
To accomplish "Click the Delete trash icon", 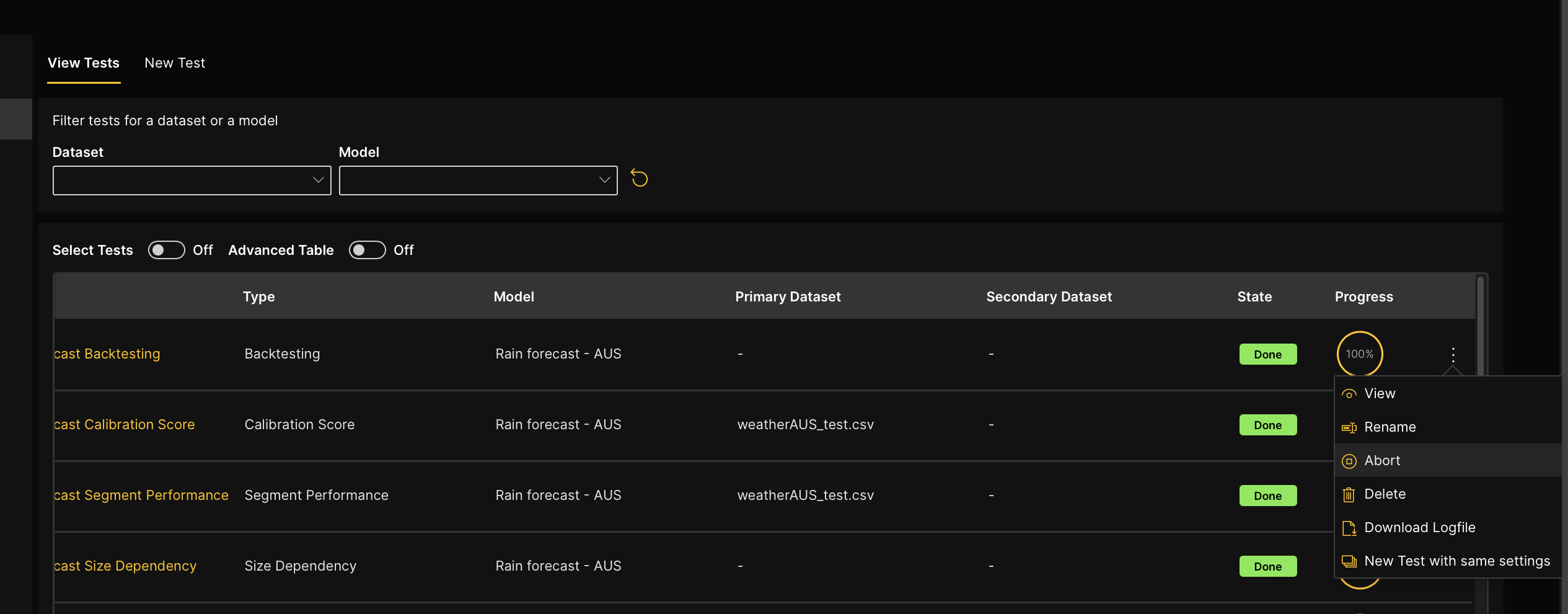I will (1349, 495).
